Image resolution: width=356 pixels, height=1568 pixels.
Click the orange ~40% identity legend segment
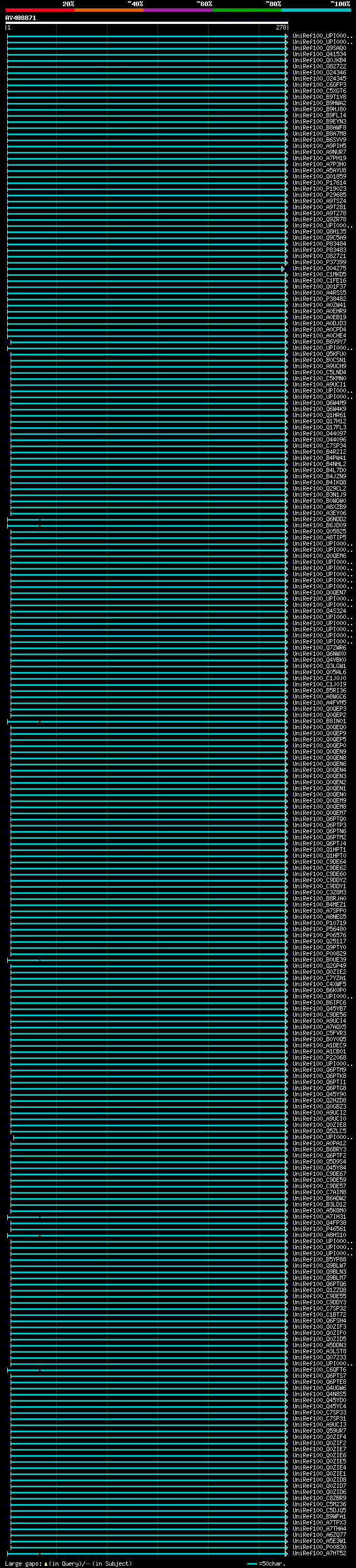coord(109,10)
